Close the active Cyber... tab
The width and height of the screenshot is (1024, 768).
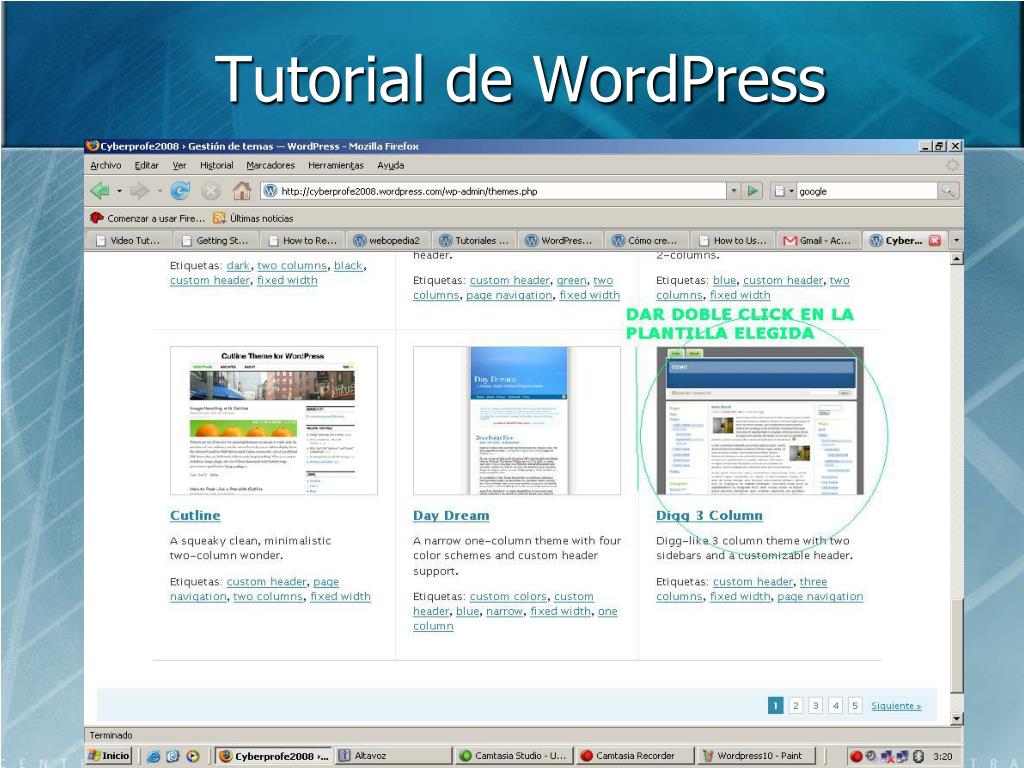click(x=936, y=240)
